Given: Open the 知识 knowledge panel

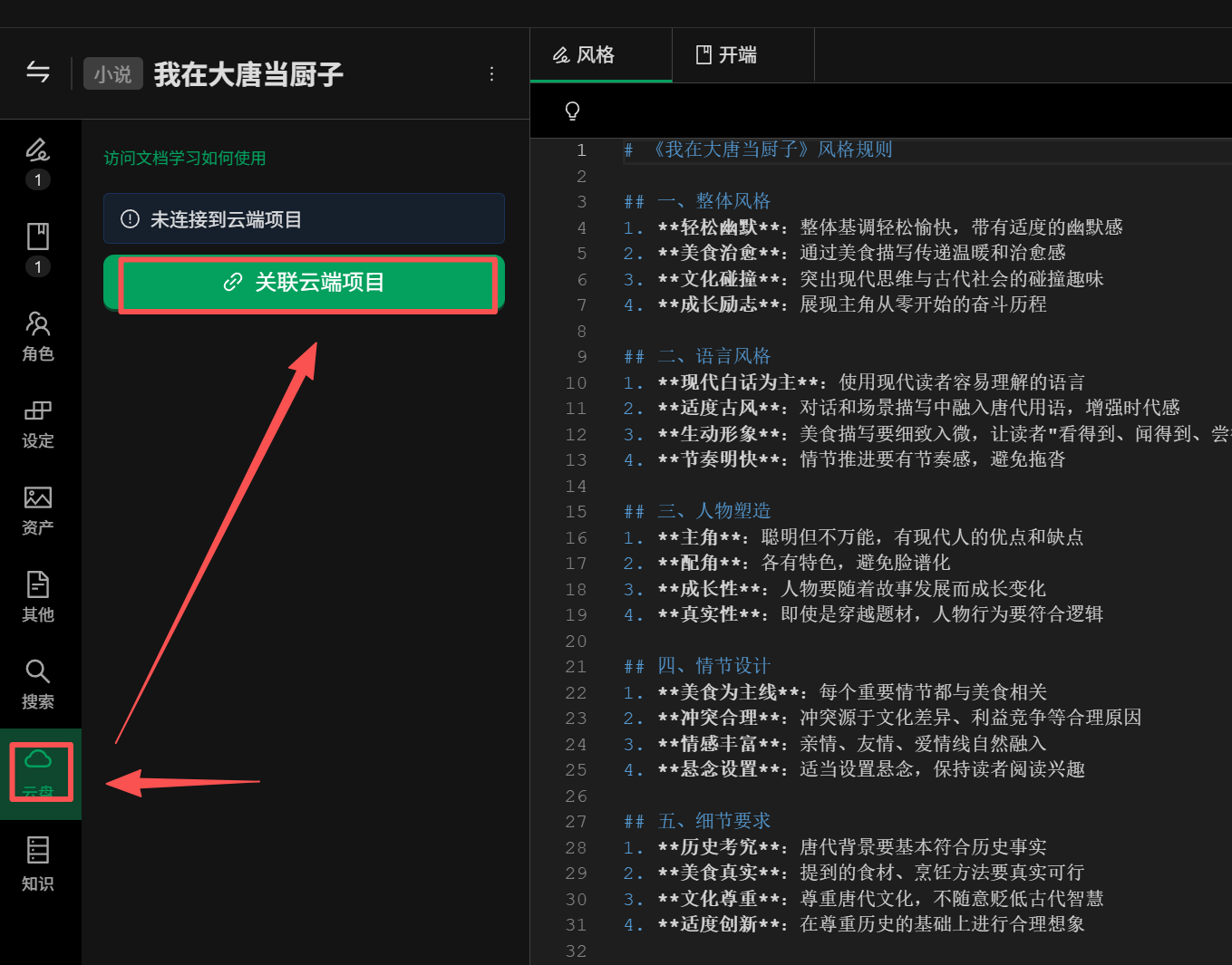Looking at the screenshot, I should (38, 863).
